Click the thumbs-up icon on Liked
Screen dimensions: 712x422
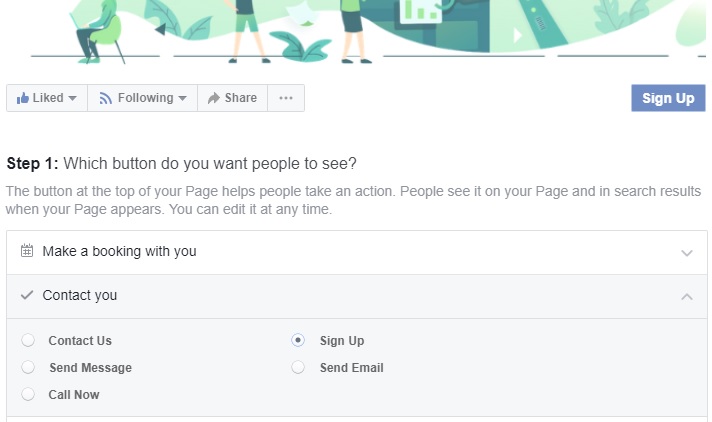pyautogui.click(x=22, y=98)
